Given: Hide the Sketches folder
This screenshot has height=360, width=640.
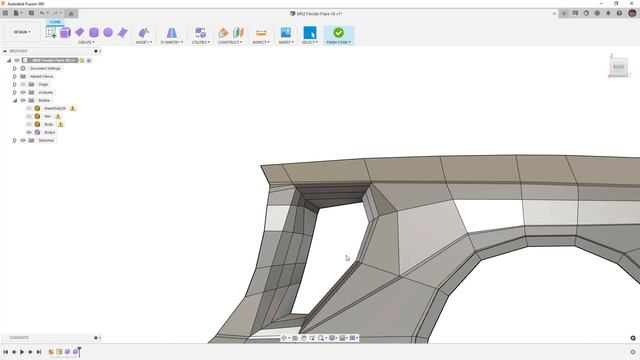Looking at the screenshot, I should pyautogui.click(x=23, y=140).
